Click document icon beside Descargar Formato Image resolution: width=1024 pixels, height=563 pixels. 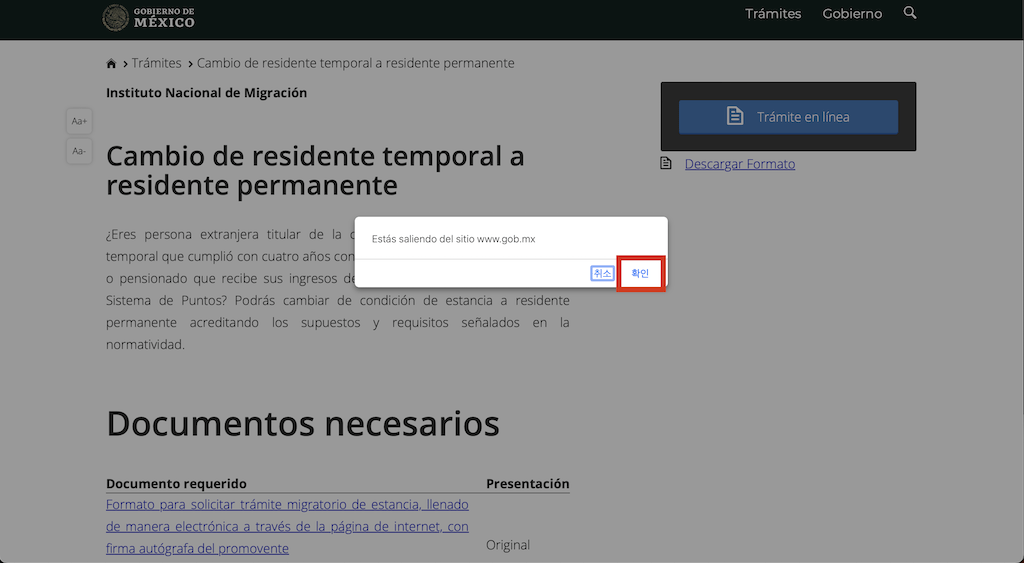665,163
